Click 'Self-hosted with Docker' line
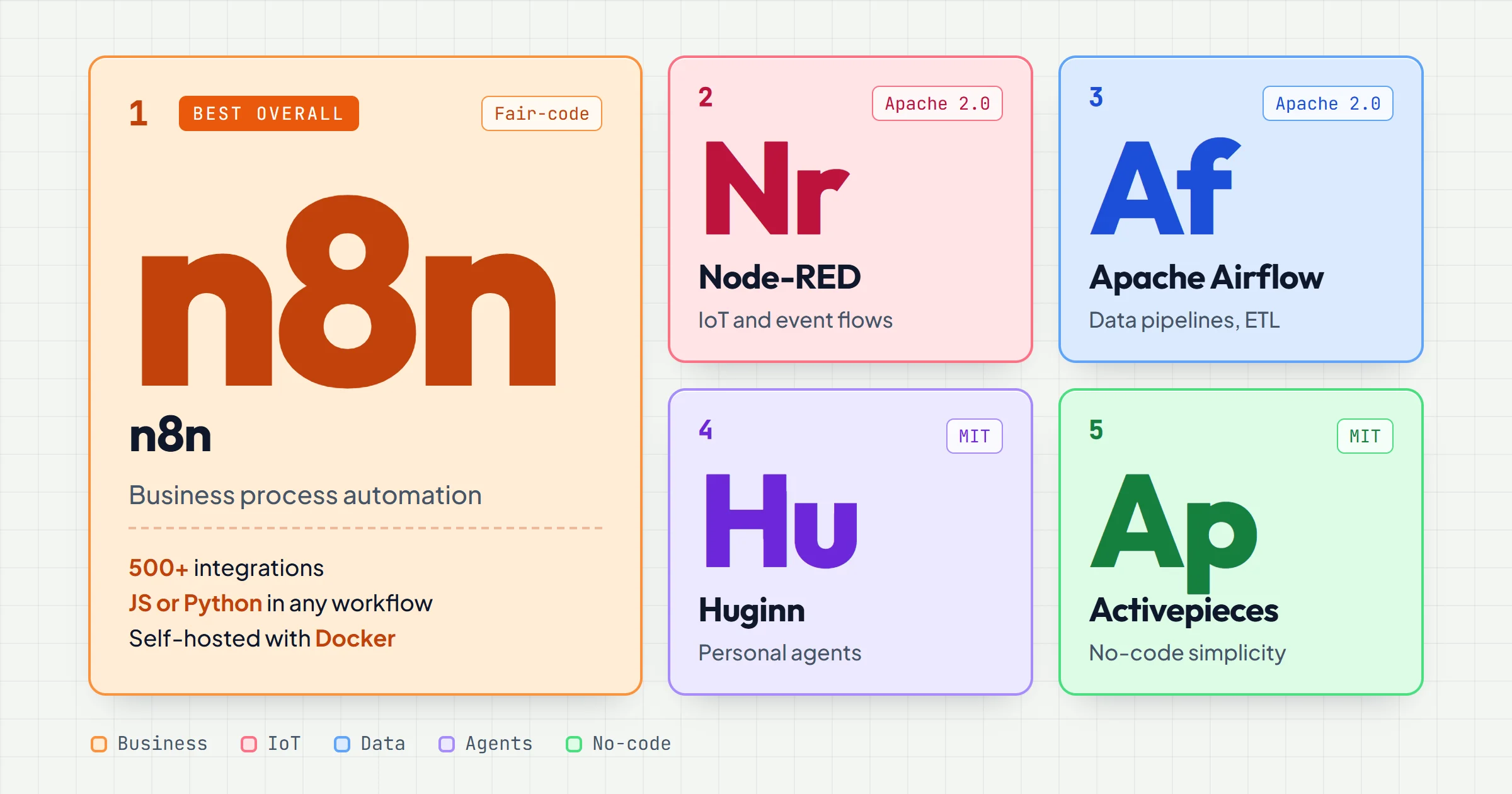 [x=262, y=638]
